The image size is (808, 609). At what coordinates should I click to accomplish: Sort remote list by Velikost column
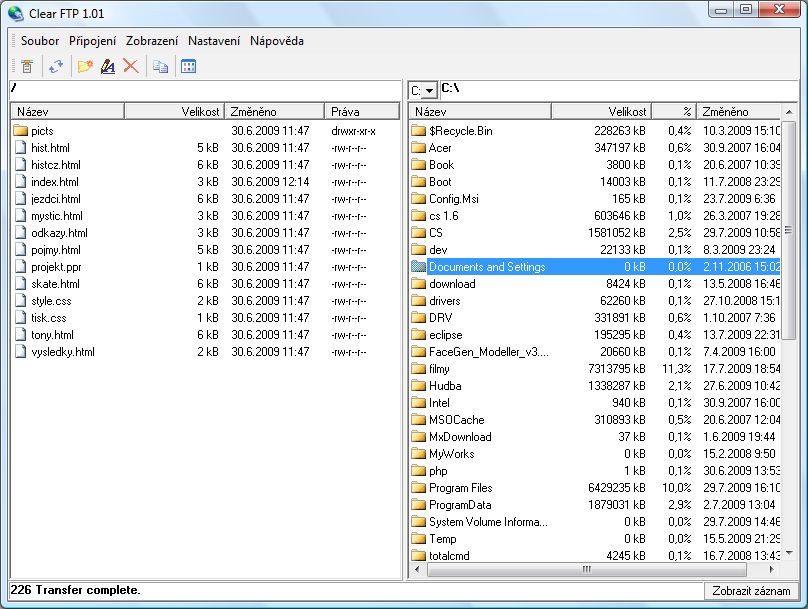174,111
